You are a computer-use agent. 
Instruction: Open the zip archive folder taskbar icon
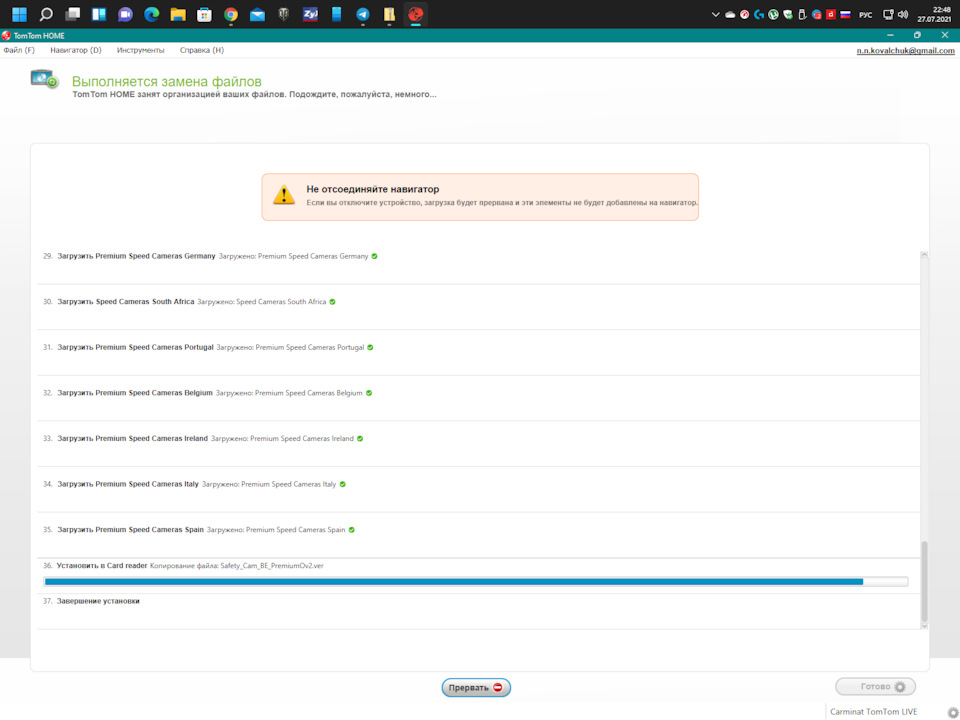pyautogui.click(x=389, y=14)
